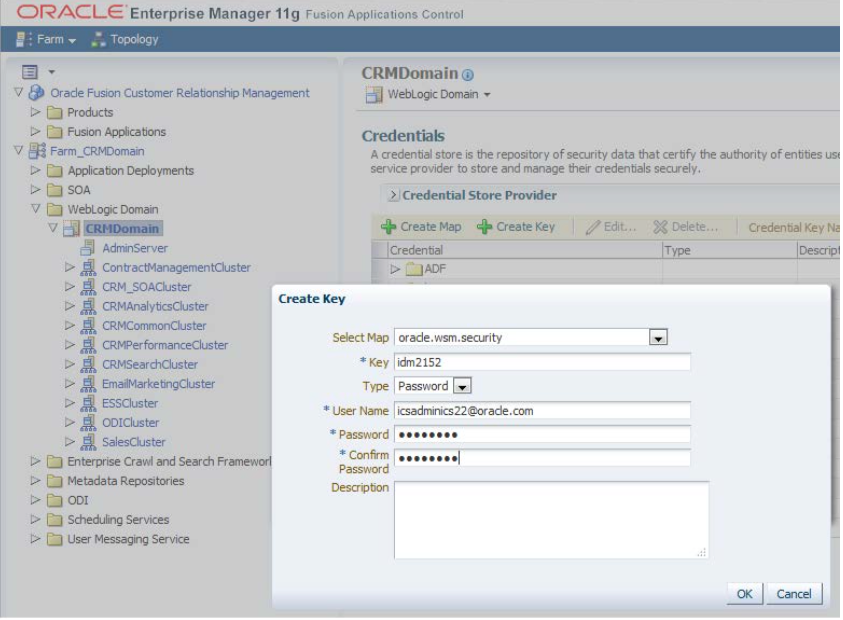Click the CRMAnalyticsCluster cluster icon

click(88, 306)
